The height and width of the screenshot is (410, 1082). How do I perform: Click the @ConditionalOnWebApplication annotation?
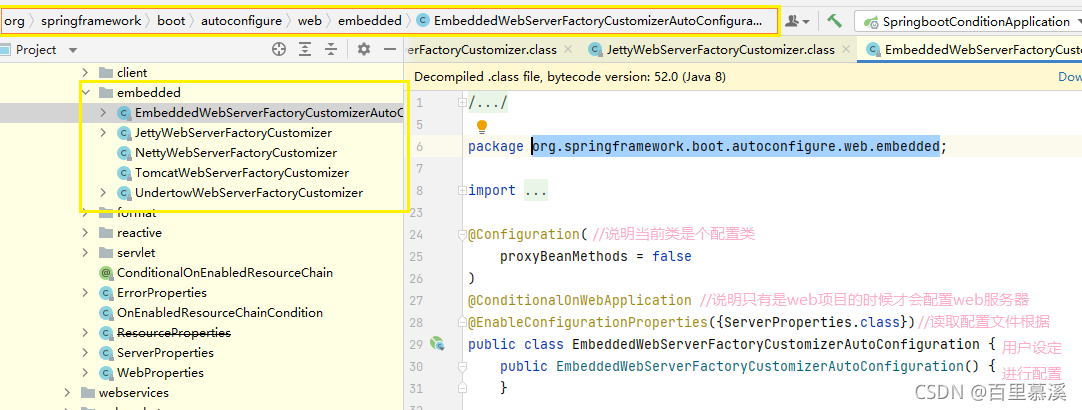coord(580,300)
